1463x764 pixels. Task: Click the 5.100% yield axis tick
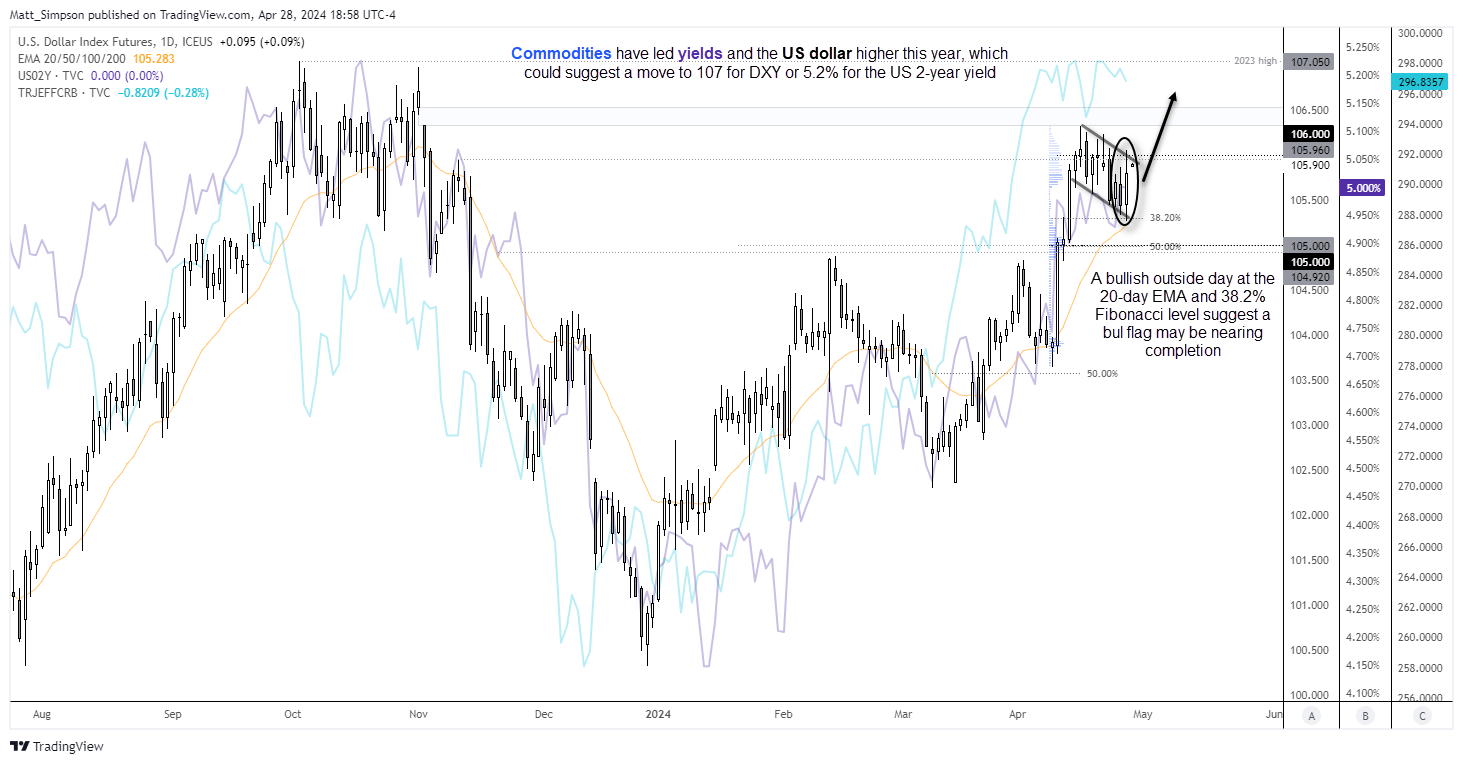tap(1364, 131)
